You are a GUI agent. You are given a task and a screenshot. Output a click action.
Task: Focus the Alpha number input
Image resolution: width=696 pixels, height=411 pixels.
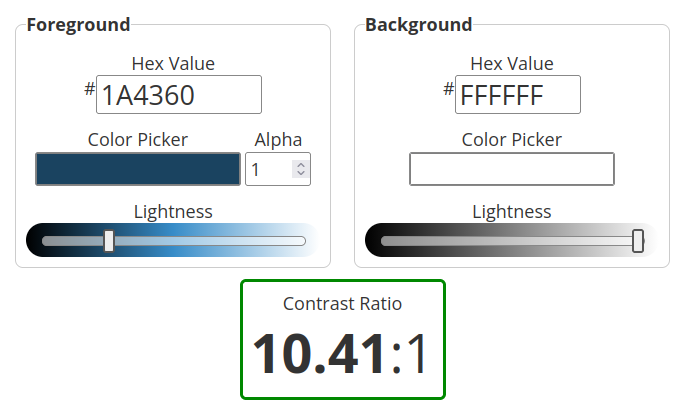tap(268, 169)
